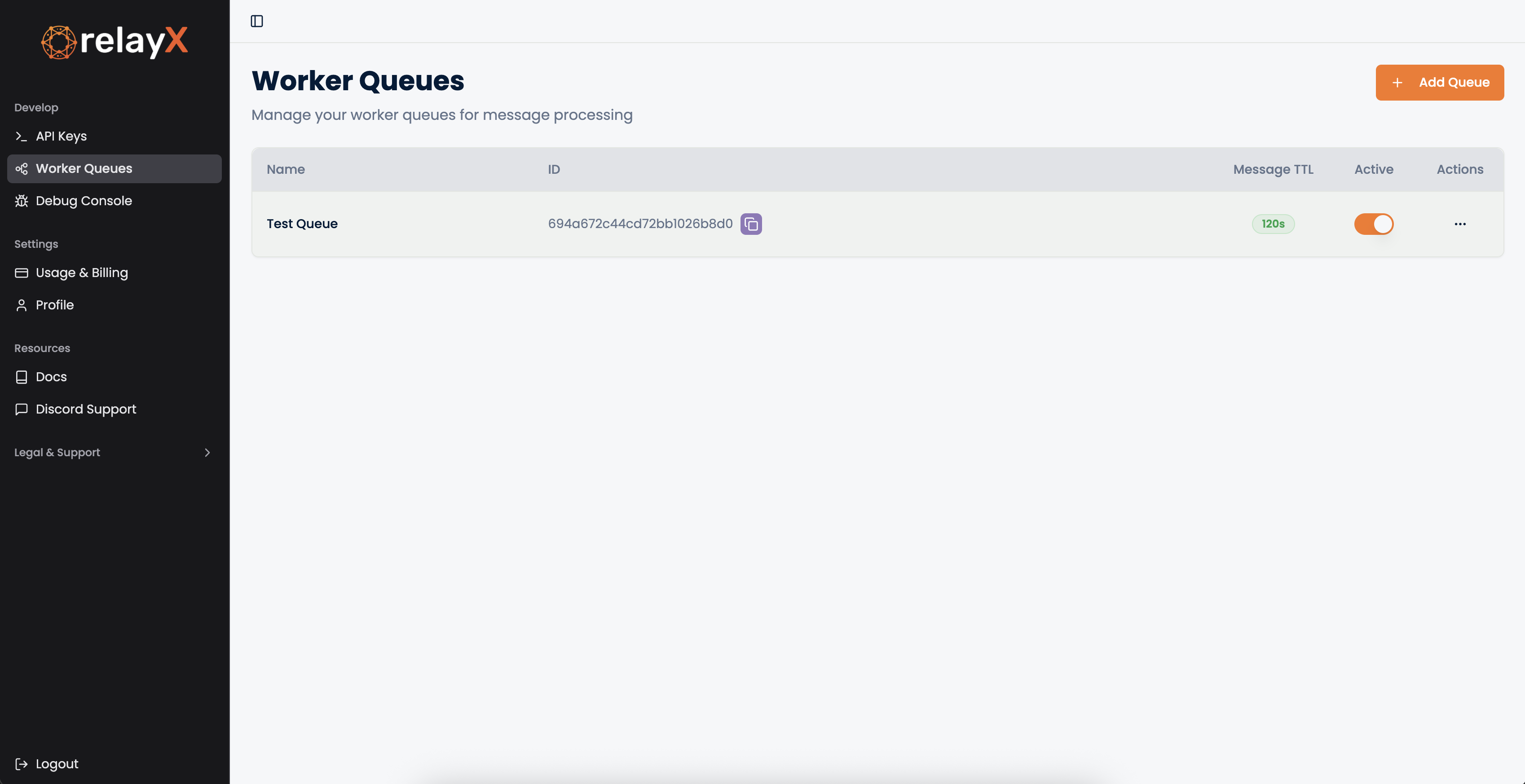Screen dimensions: 1525x784
Task: Click the 120s Message TTL badge
Action: coord(1273,224)
